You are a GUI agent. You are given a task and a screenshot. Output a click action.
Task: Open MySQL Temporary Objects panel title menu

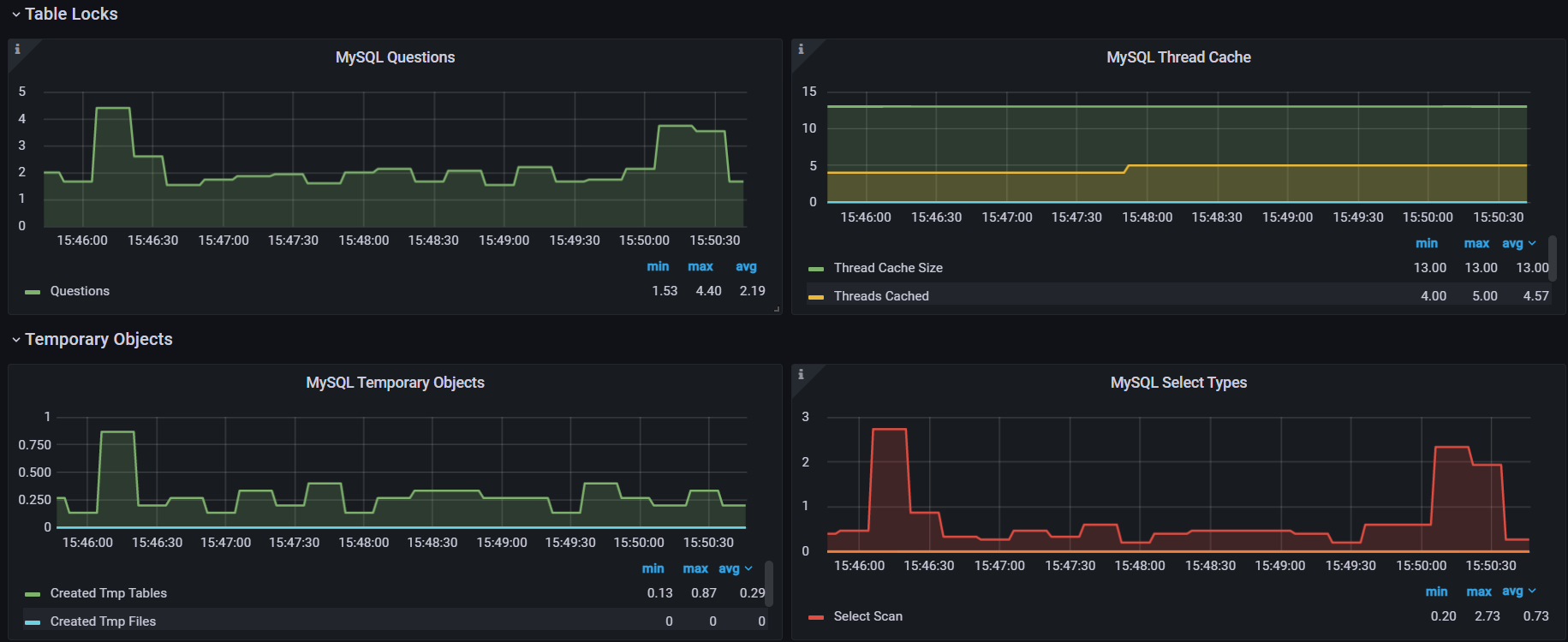pos(395,383)
